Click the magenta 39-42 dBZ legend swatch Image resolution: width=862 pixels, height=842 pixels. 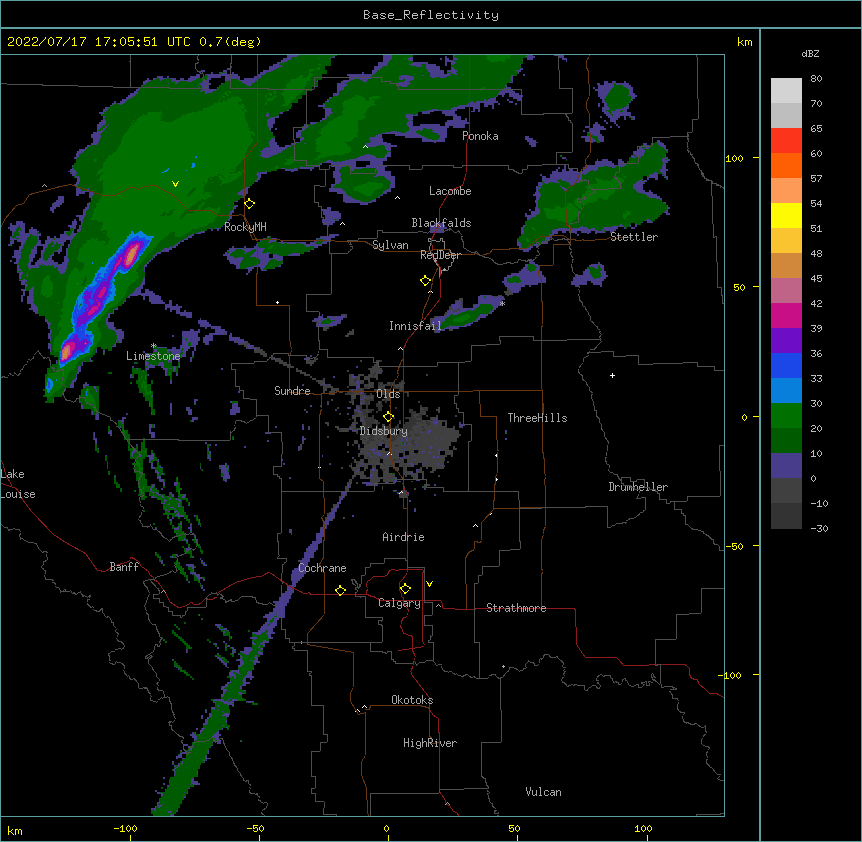click(x=786, y=315)
